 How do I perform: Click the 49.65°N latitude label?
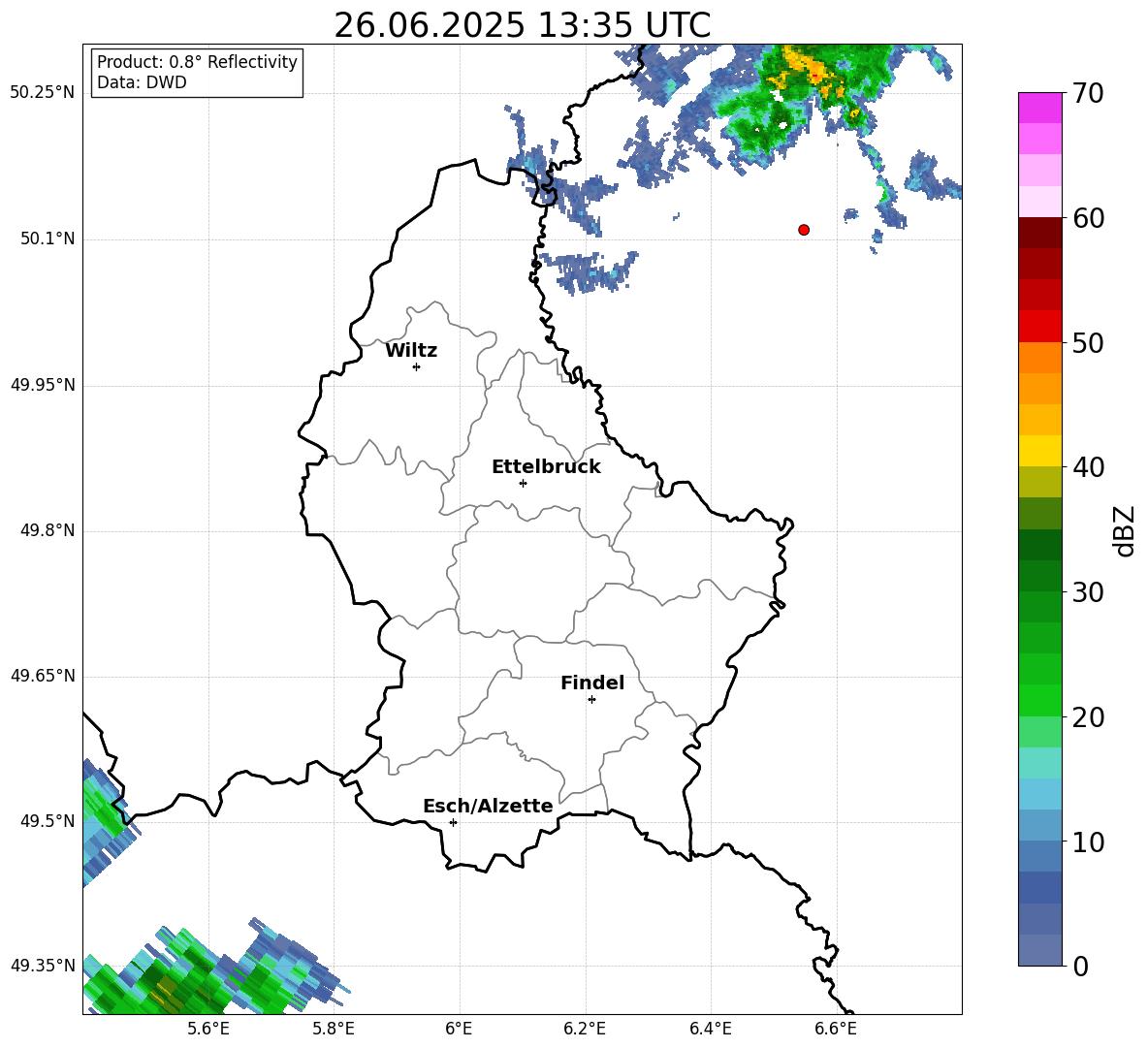tap(43, 676)
